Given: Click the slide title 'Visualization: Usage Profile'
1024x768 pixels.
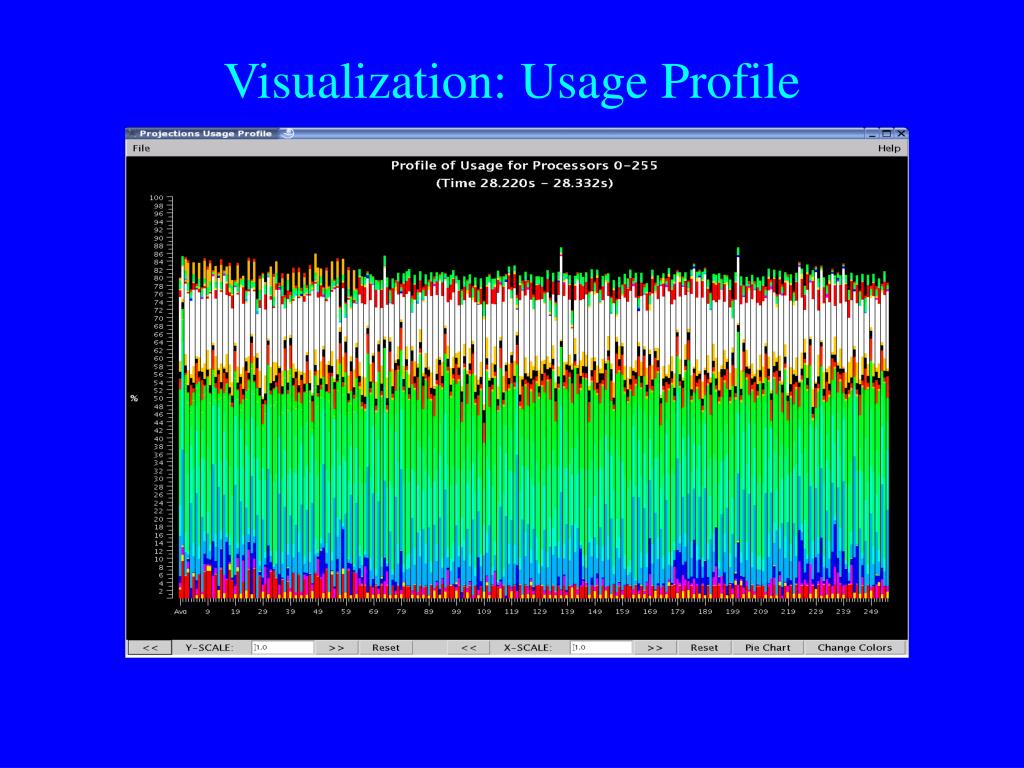Looking at the screenshot, I should 512,82.
